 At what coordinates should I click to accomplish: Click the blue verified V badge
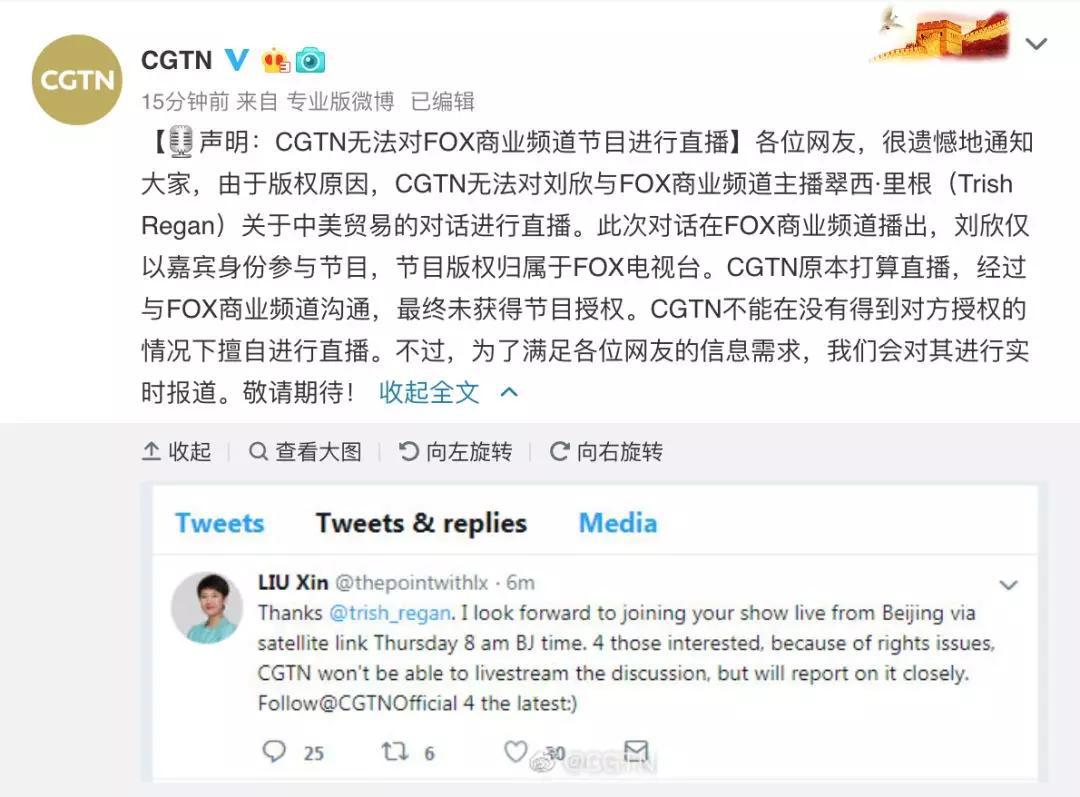click(x=237, y=60)
